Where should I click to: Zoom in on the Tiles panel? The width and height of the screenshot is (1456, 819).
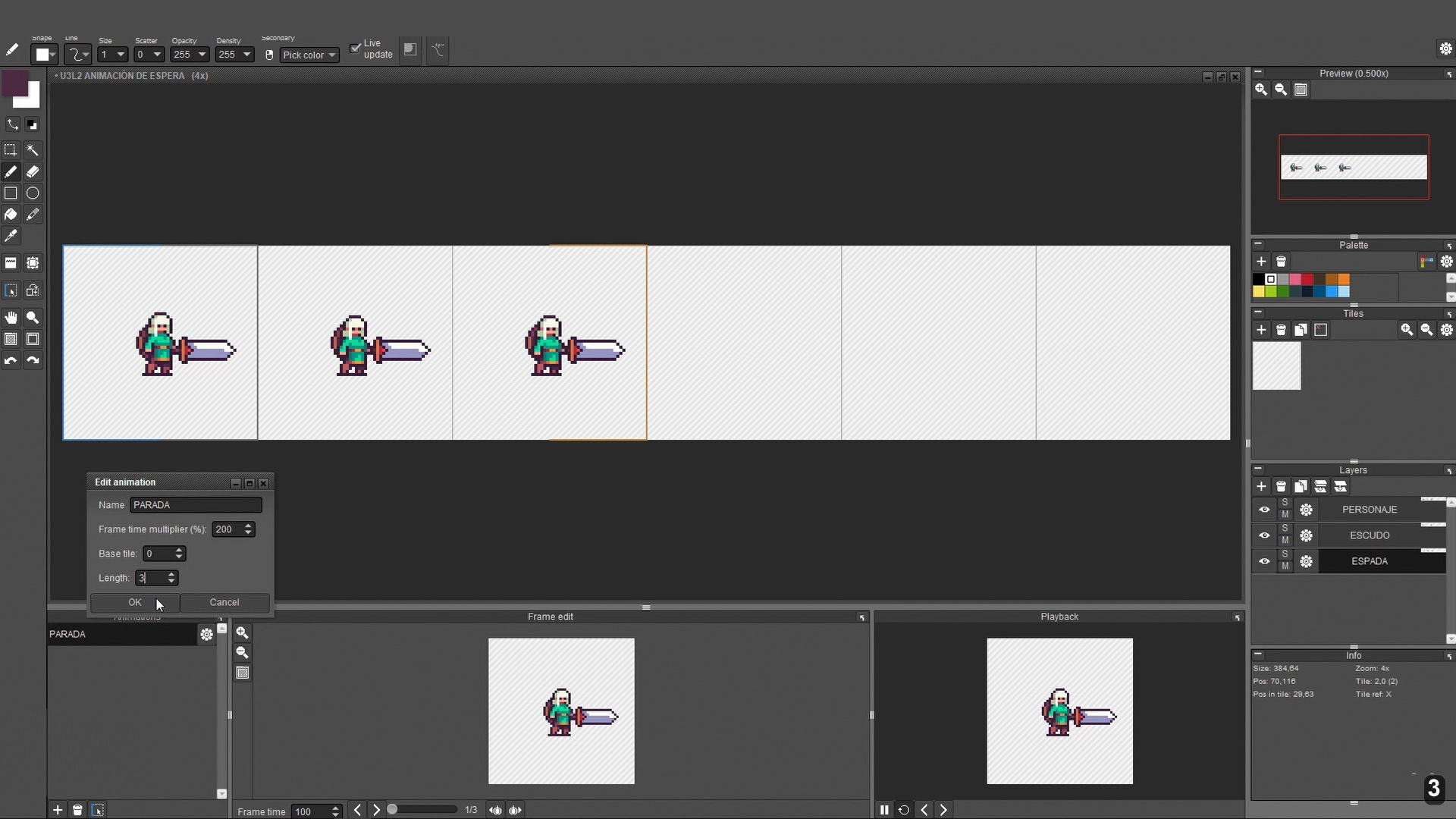point(1407,330)
